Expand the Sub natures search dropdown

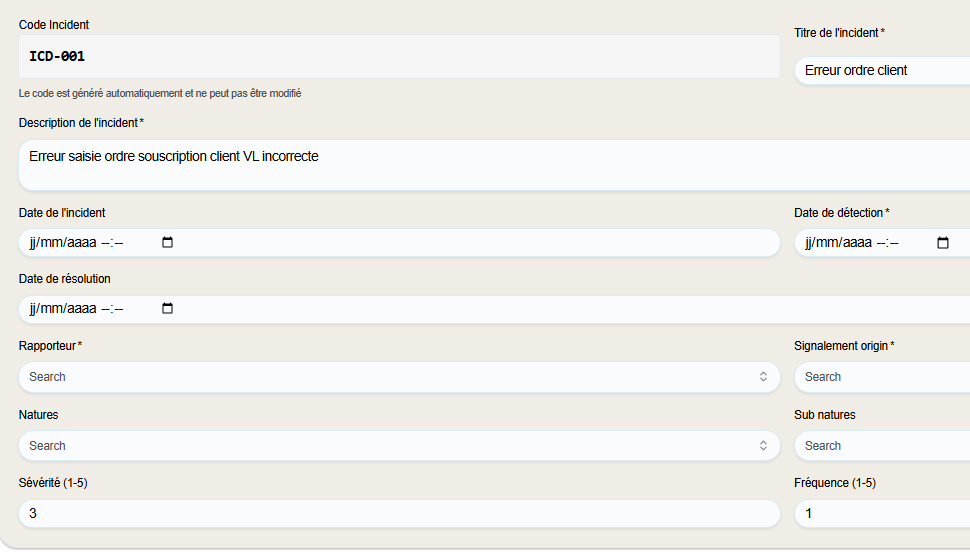tap(880, 446)
